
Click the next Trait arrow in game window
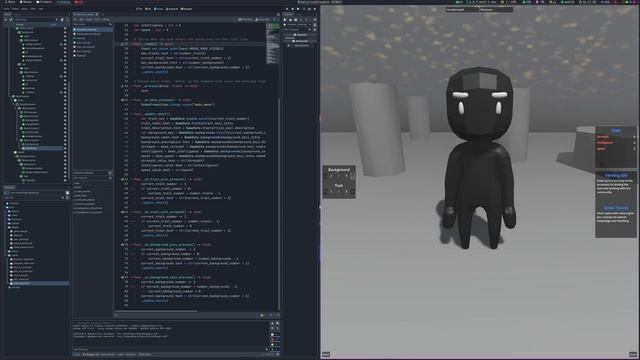coord(353,191)
